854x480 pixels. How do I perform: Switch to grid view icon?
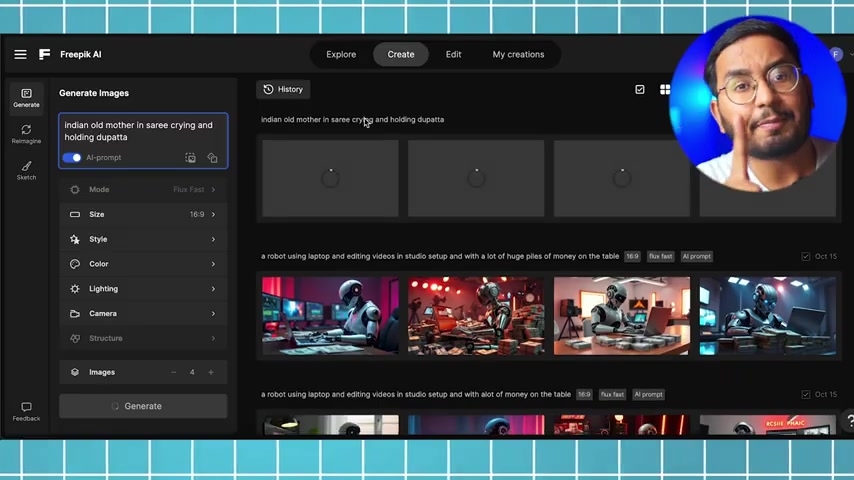coord(665,89)
